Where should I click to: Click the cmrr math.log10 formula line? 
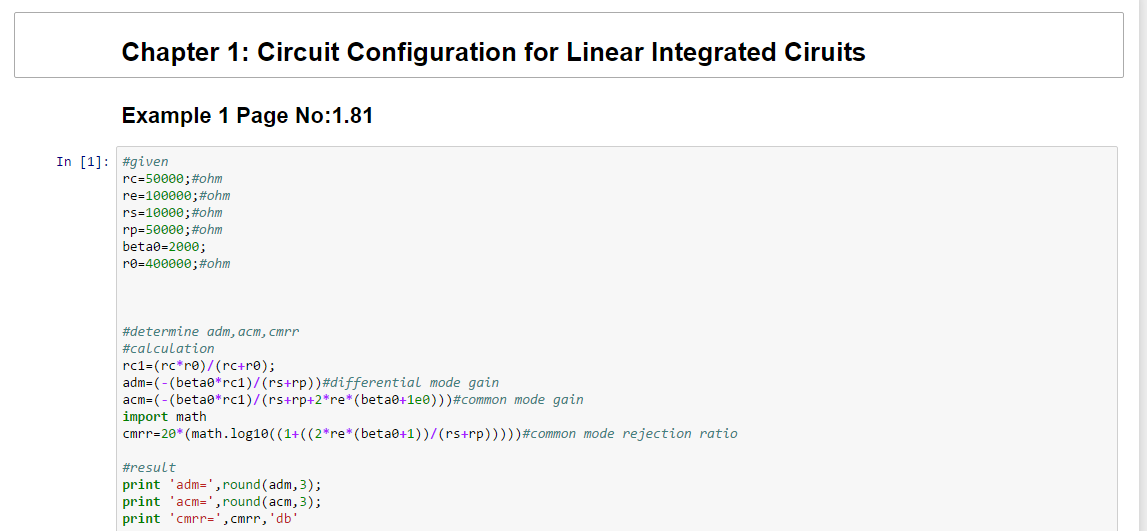(429, 434)
